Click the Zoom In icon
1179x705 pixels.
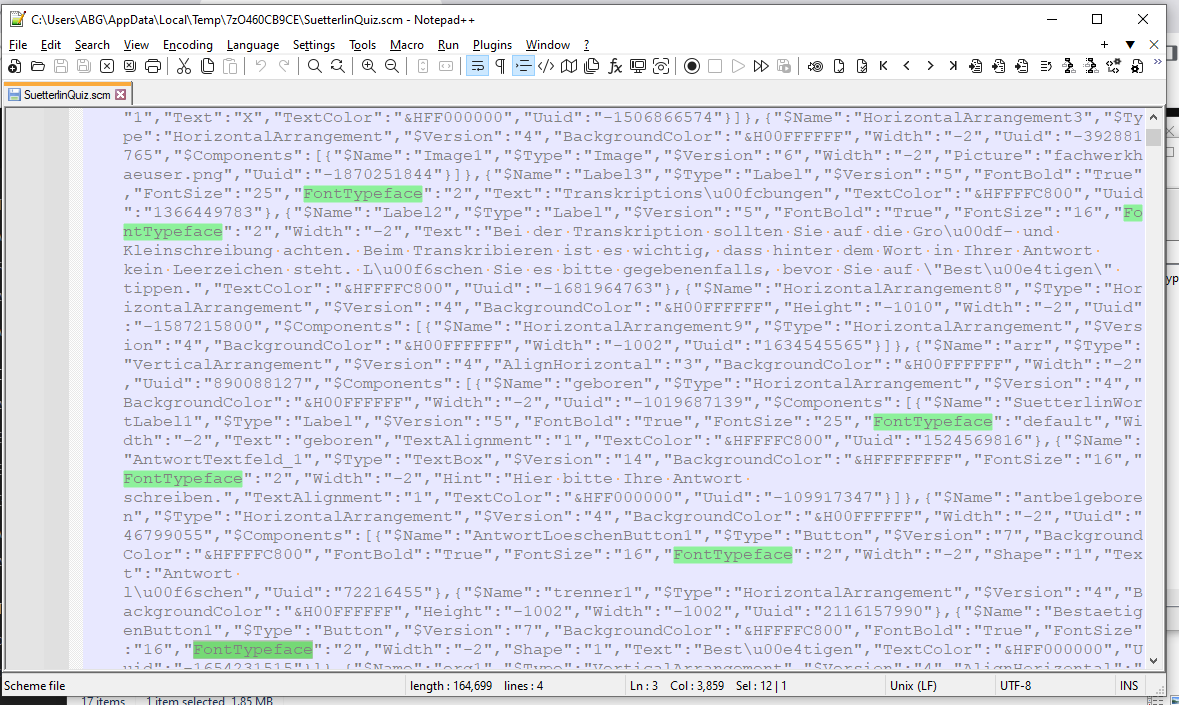click(369, 66)
